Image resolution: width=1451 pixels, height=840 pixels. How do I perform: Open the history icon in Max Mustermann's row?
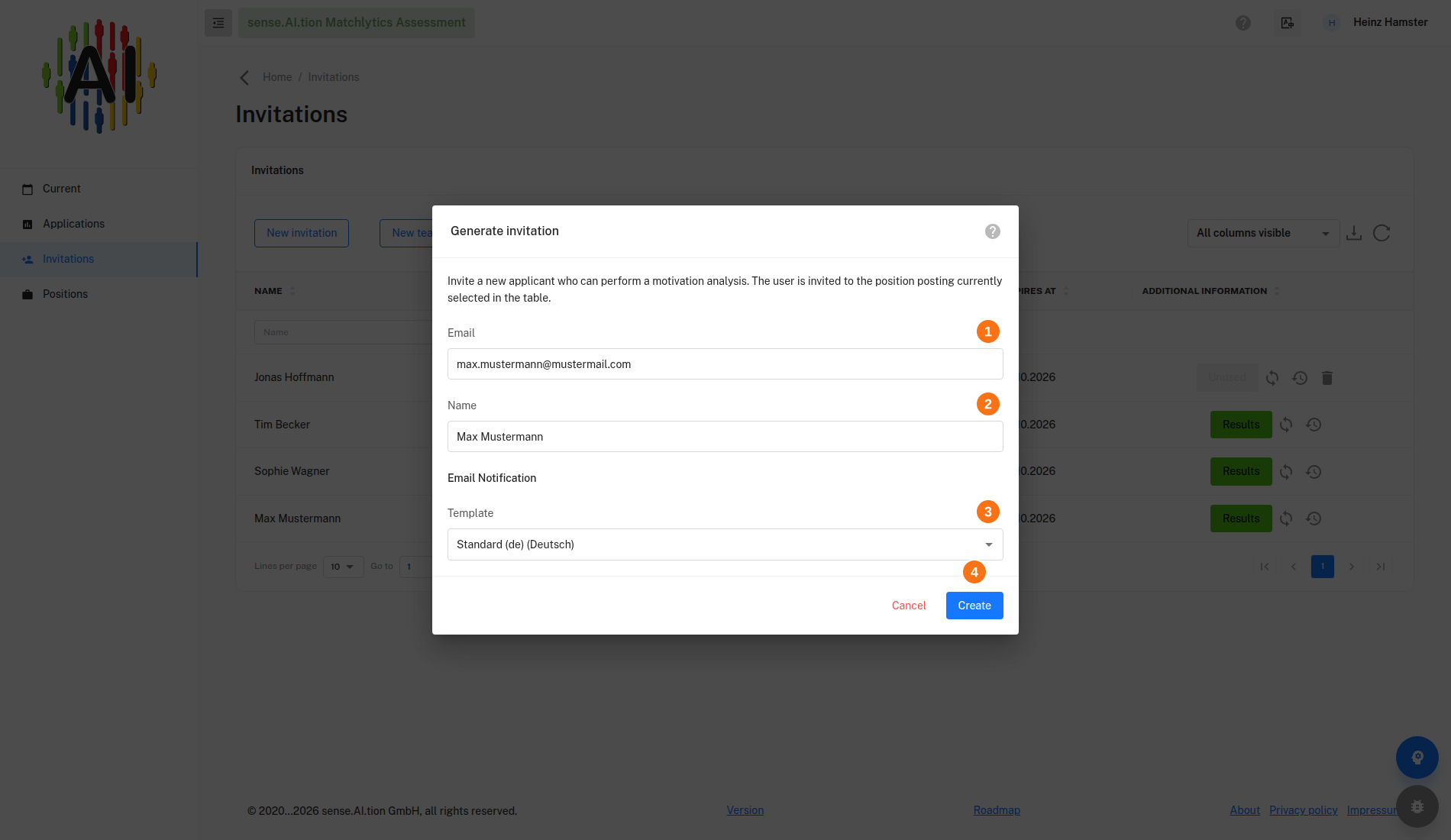(1314, 519)
